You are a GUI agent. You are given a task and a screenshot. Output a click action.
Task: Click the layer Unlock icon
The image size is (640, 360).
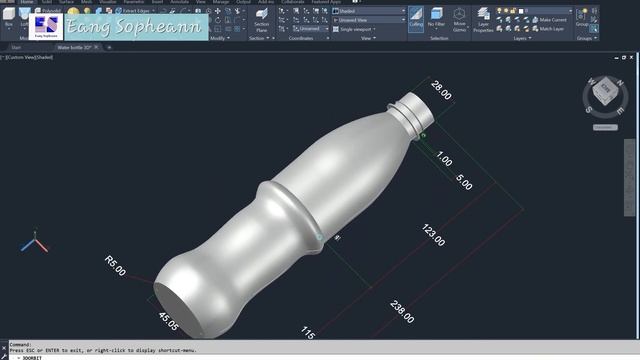(x=526, y=29)
